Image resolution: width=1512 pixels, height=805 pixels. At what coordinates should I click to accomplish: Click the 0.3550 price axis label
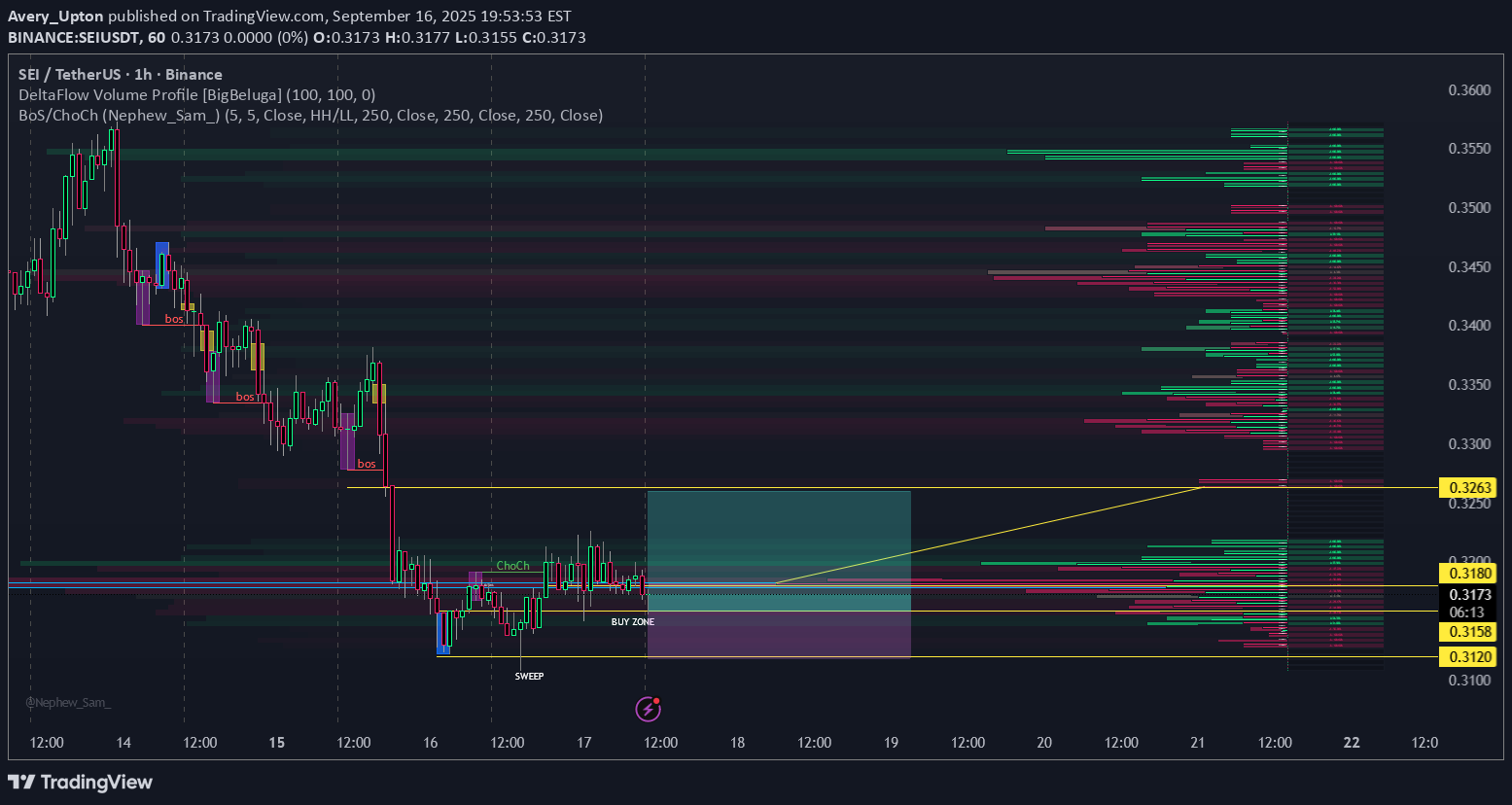(x=1469, y=149)
